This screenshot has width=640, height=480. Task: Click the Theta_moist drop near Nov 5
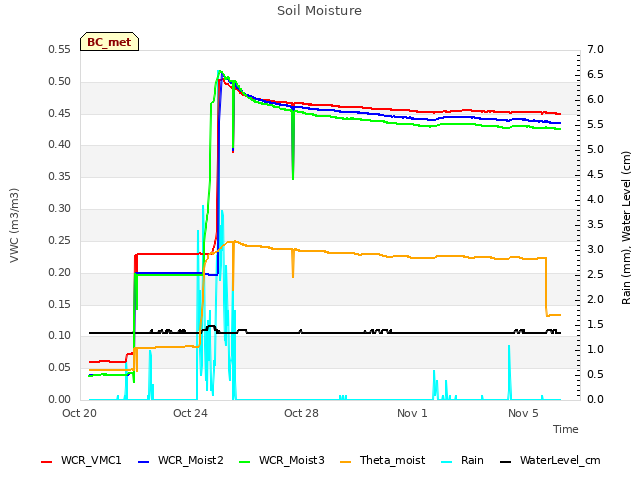tap(546, 287)
